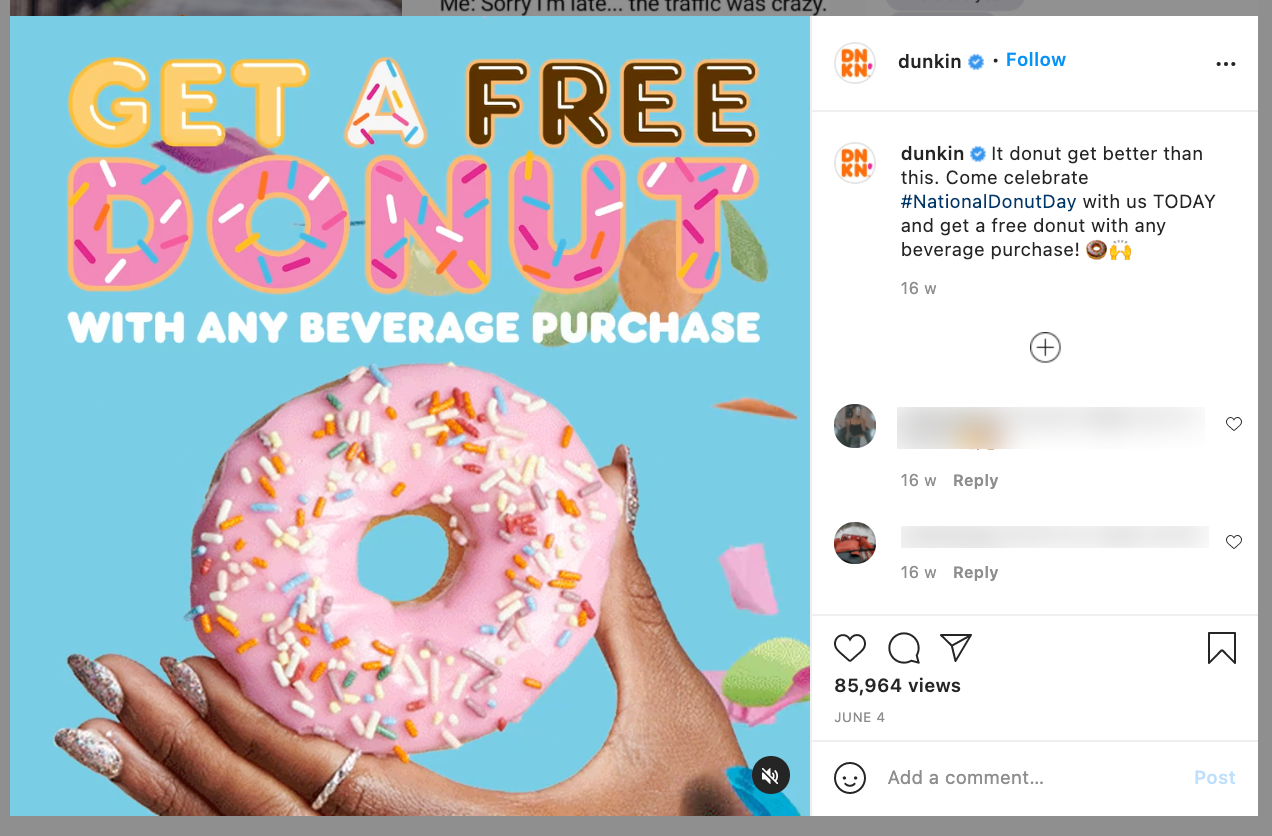1272x836 pixels.
Task: Click the Add a comment field
Action: coord(1030,778)
